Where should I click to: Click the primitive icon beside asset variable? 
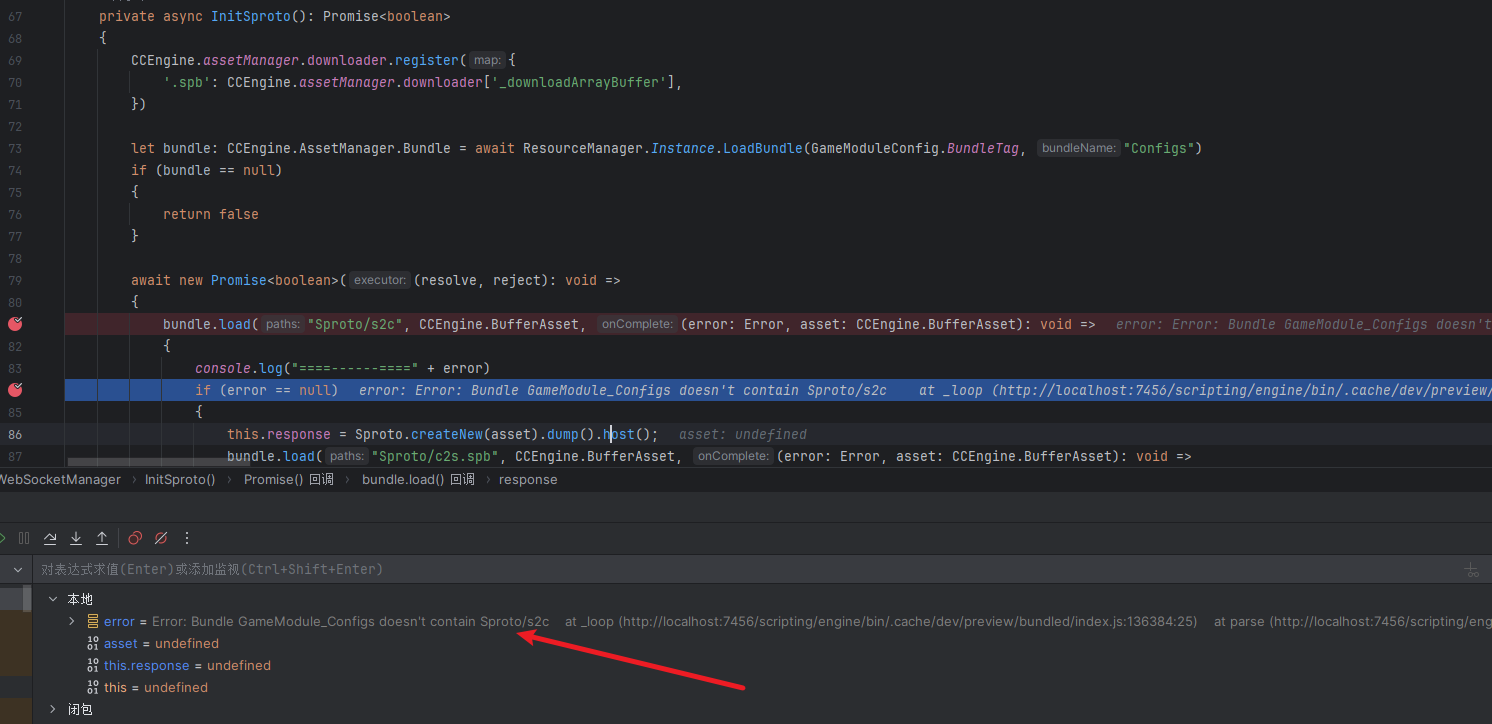pyautogui.click(x=93, y=644)
